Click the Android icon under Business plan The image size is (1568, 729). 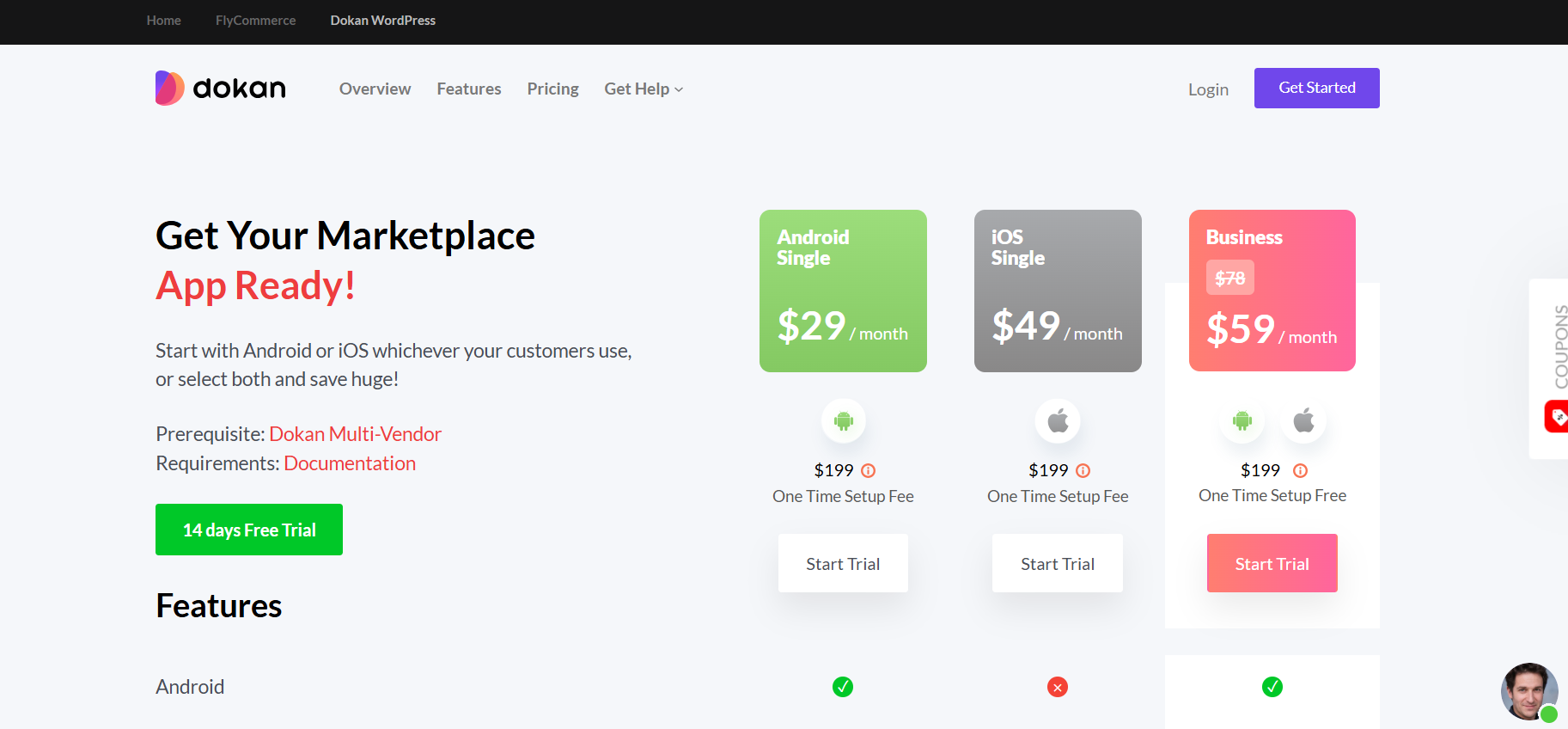tap(1242, 421)
